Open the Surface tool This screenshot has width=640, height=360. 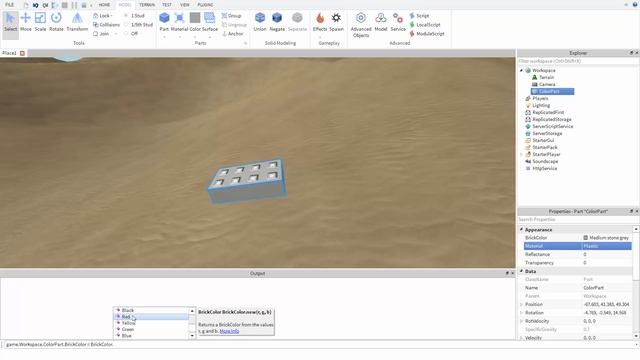(210, 22)
